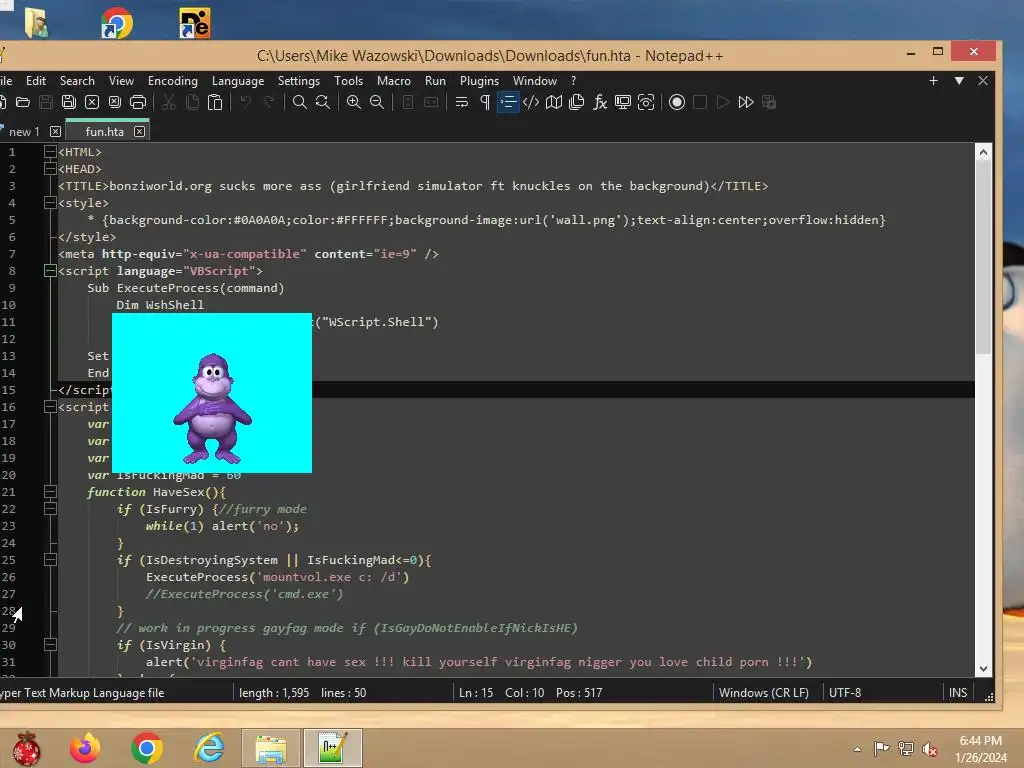Click the Save recorded macro icon
This screenshot has height=768, width=1024.
pos(769,102)
